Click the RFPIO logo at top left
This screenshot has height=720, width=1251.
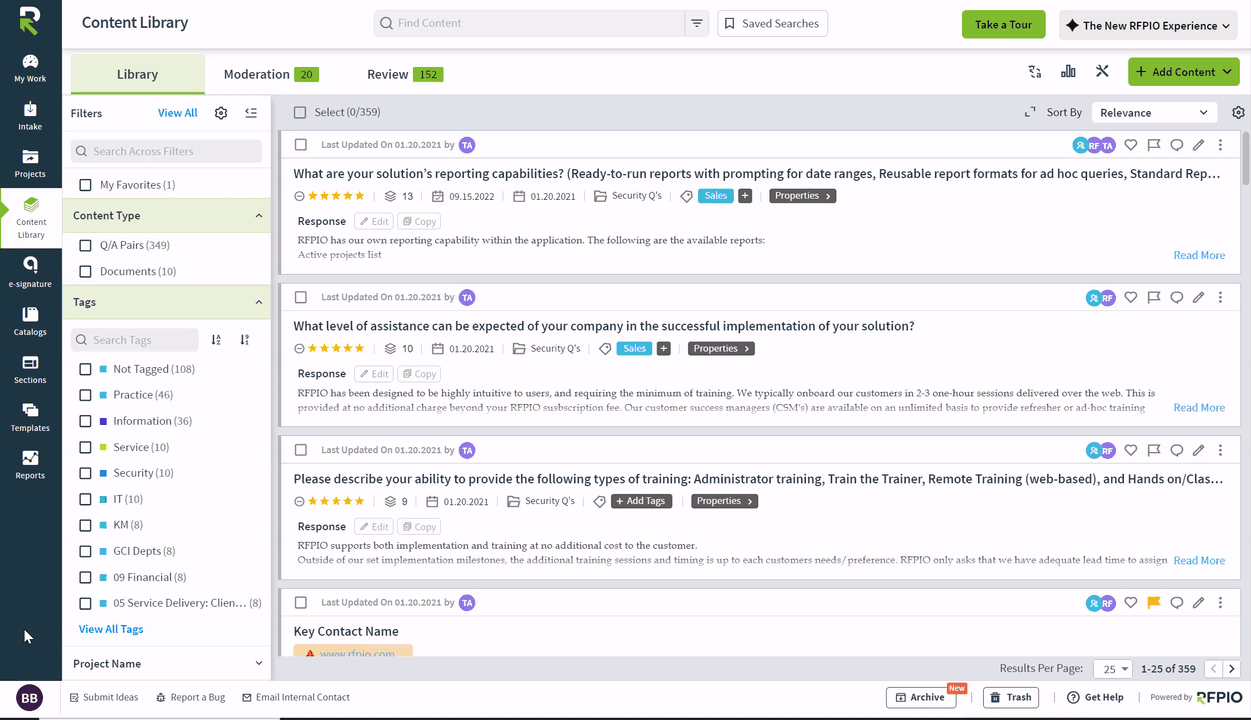[30, 22]
